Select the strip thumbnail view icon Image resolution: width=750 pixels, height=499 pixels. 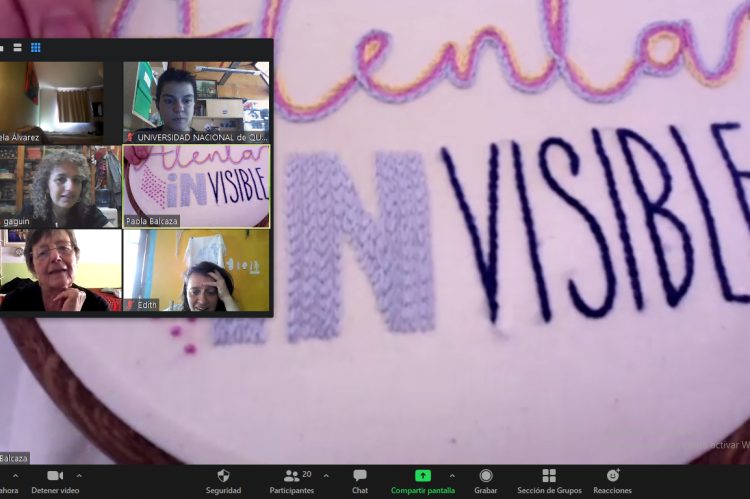[x=17, y=47]
